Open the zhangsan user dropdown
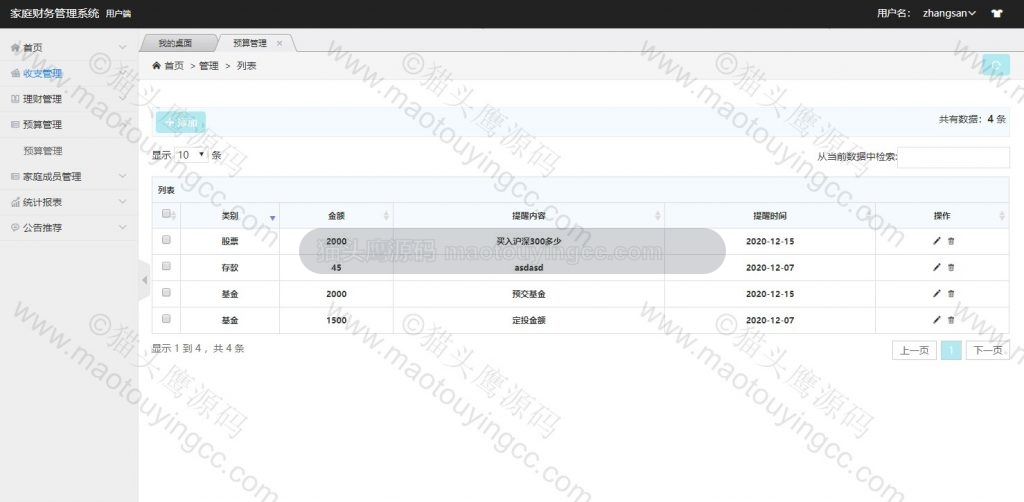Viewport: 1024px width, 502px height. tap(949, 13)
